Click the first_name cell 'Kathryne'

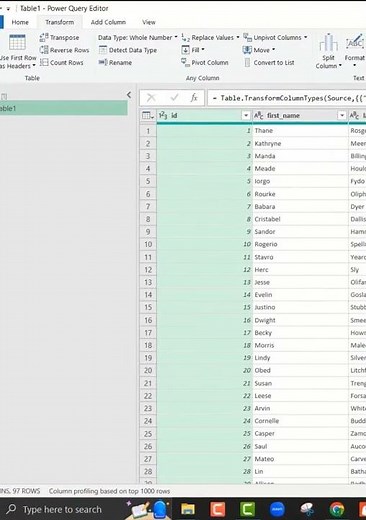pos(300,144)
